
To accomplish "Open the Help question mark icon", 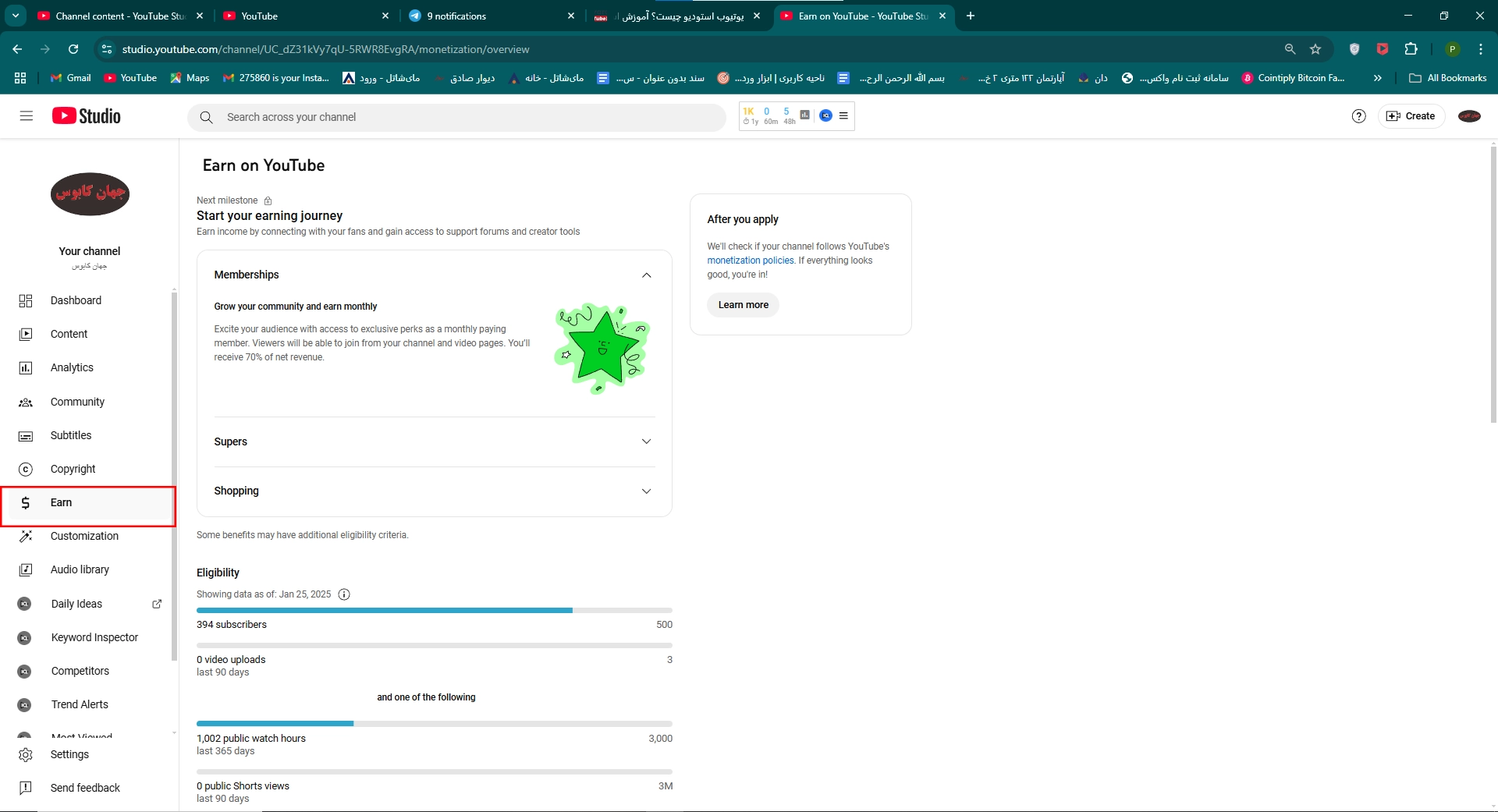I will [x=1358, y=116].
